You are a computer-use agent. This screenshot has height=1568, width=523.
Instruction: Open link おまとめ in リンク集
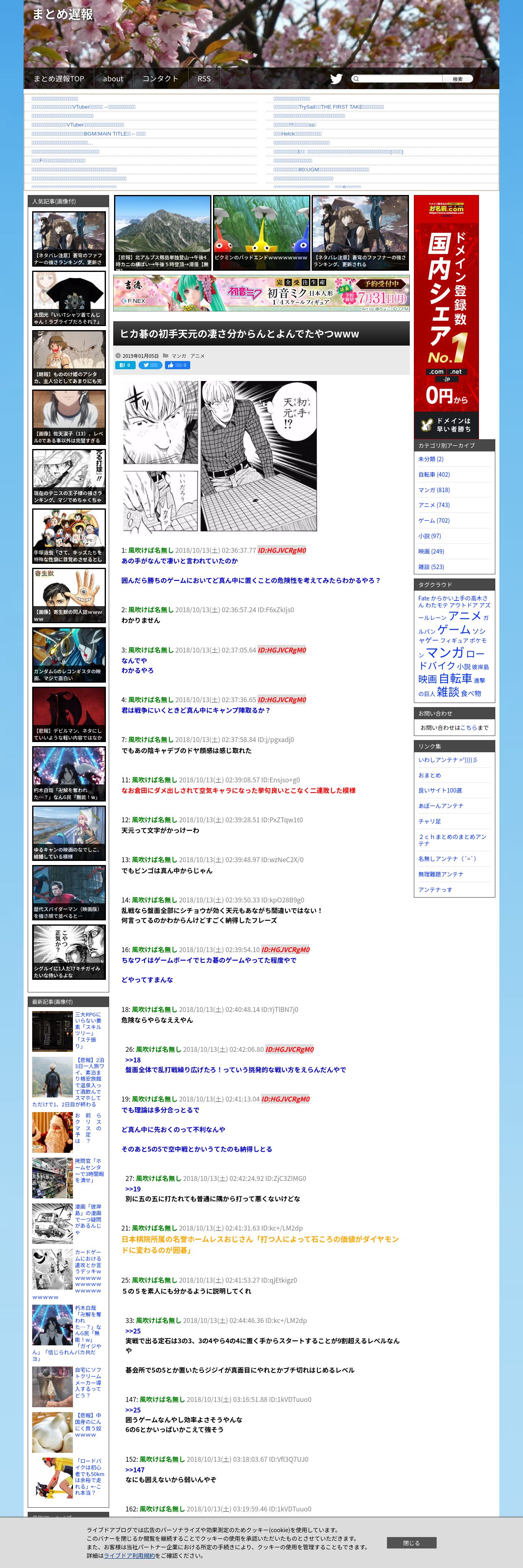[x=430, y=775]
